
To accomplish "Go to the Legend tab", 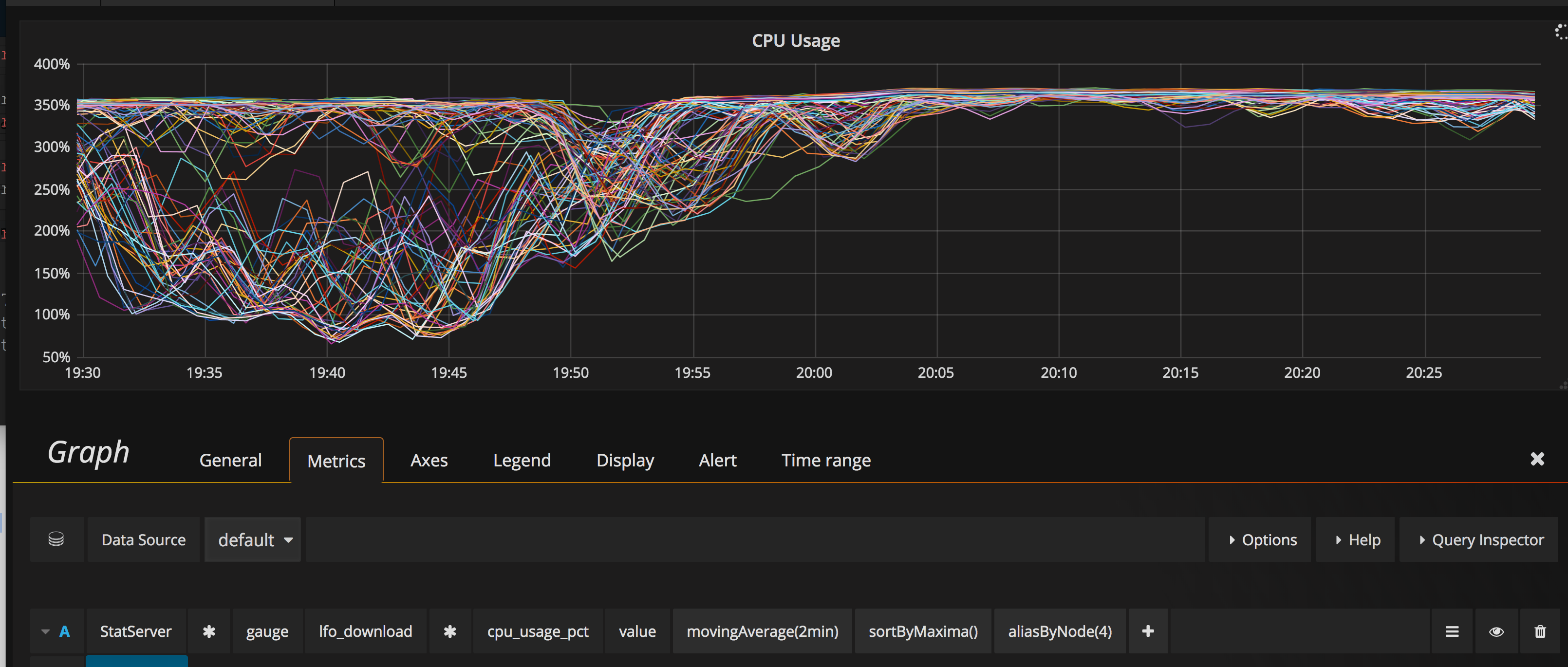I will [522, 460].
